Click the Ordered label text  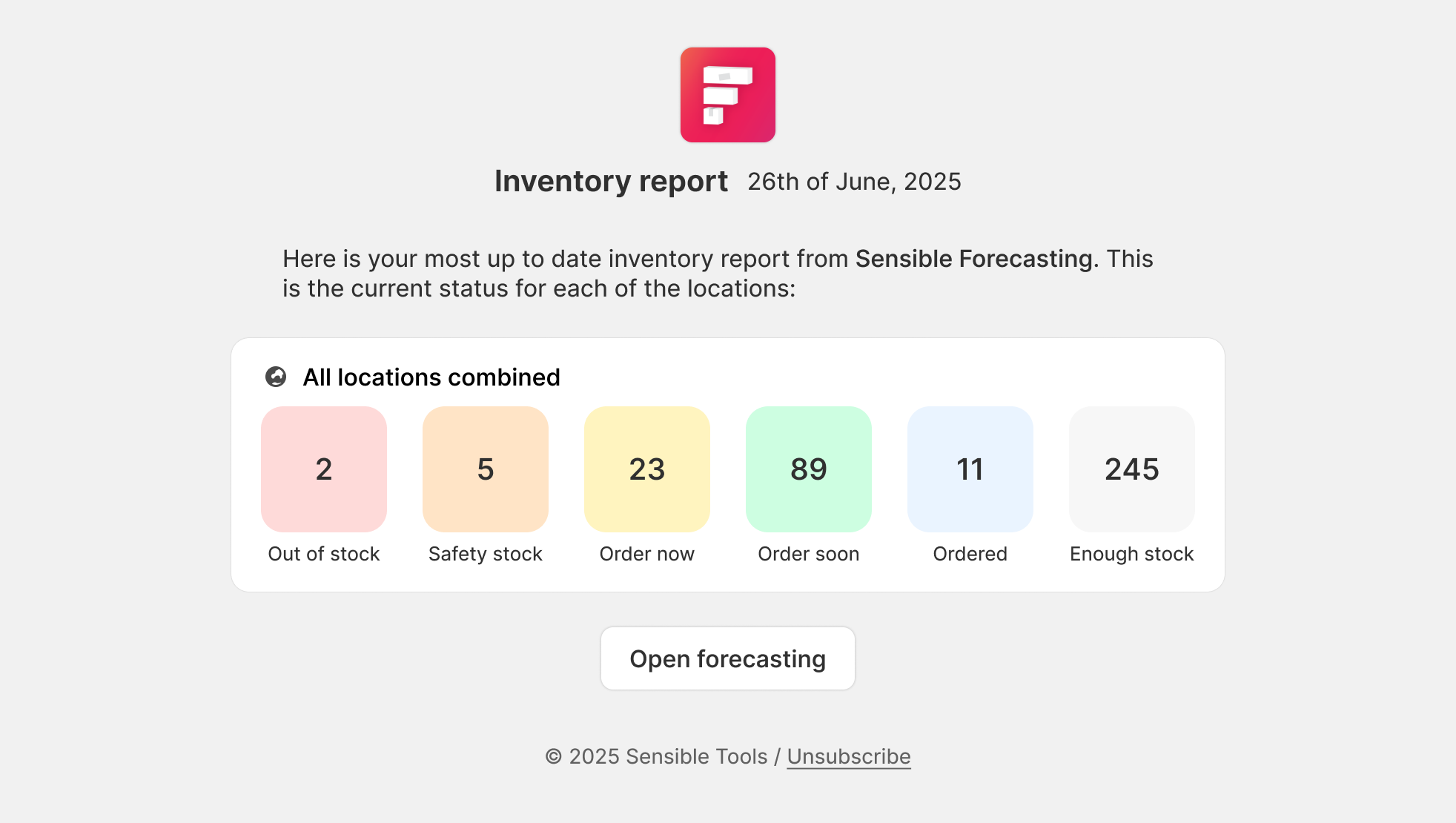[970, 554]
